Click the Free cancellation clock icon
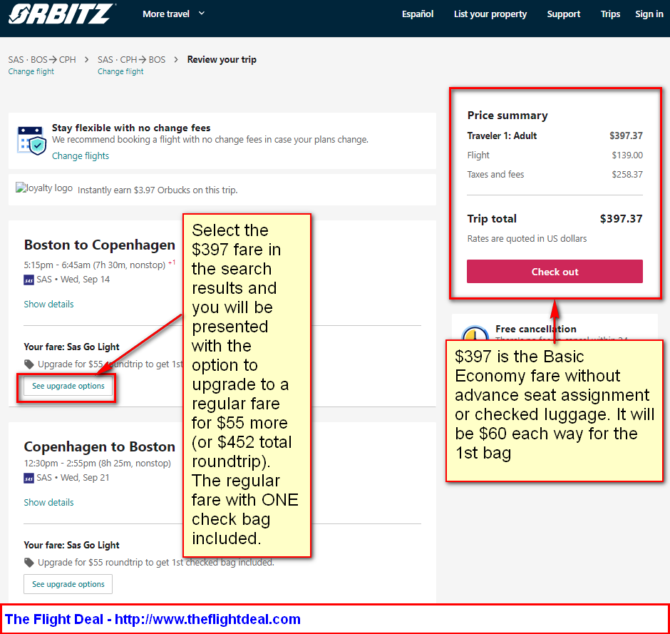670x634 pixels. pos(475,333)
